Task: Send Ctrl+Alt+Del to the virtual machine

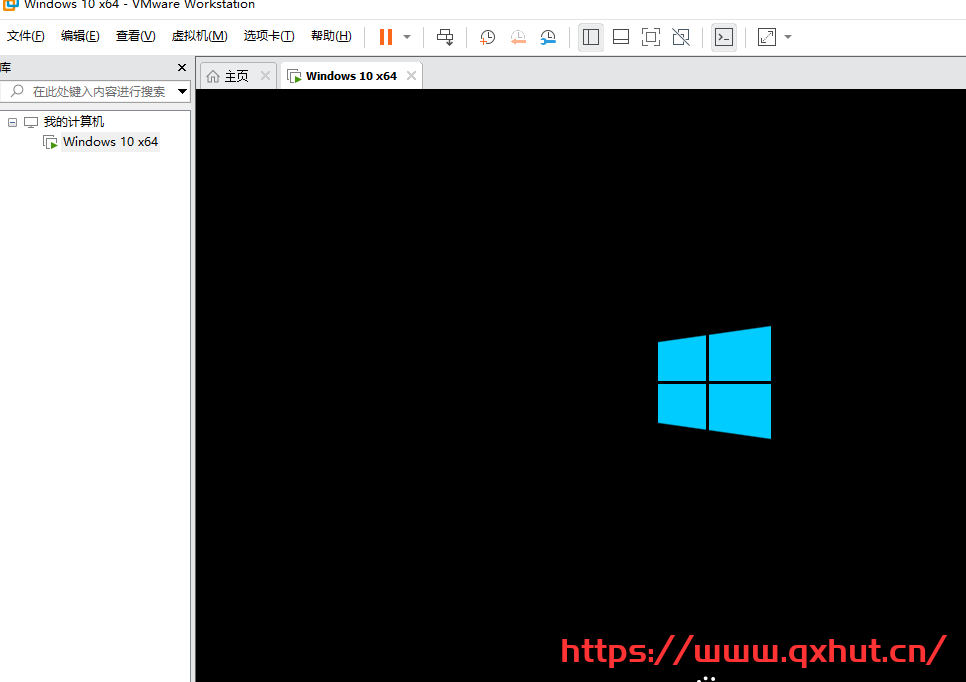Action: pos(445,37)
